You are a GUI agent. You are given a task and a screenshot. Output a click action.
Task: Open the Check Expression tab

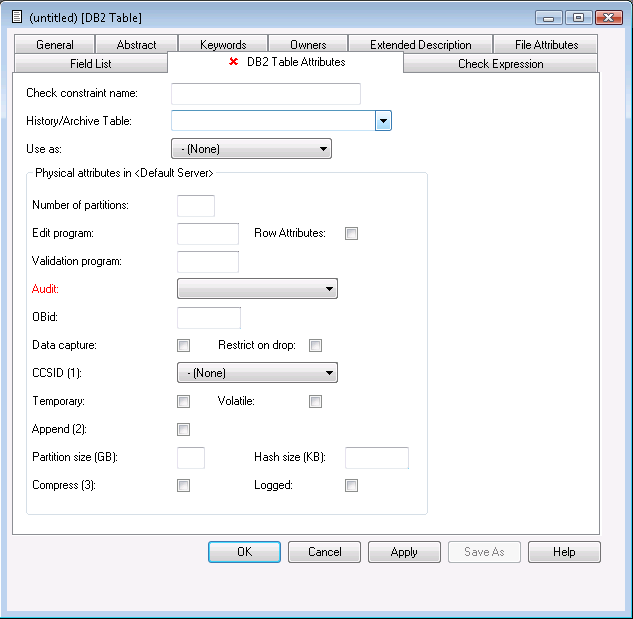pos(500,64)
